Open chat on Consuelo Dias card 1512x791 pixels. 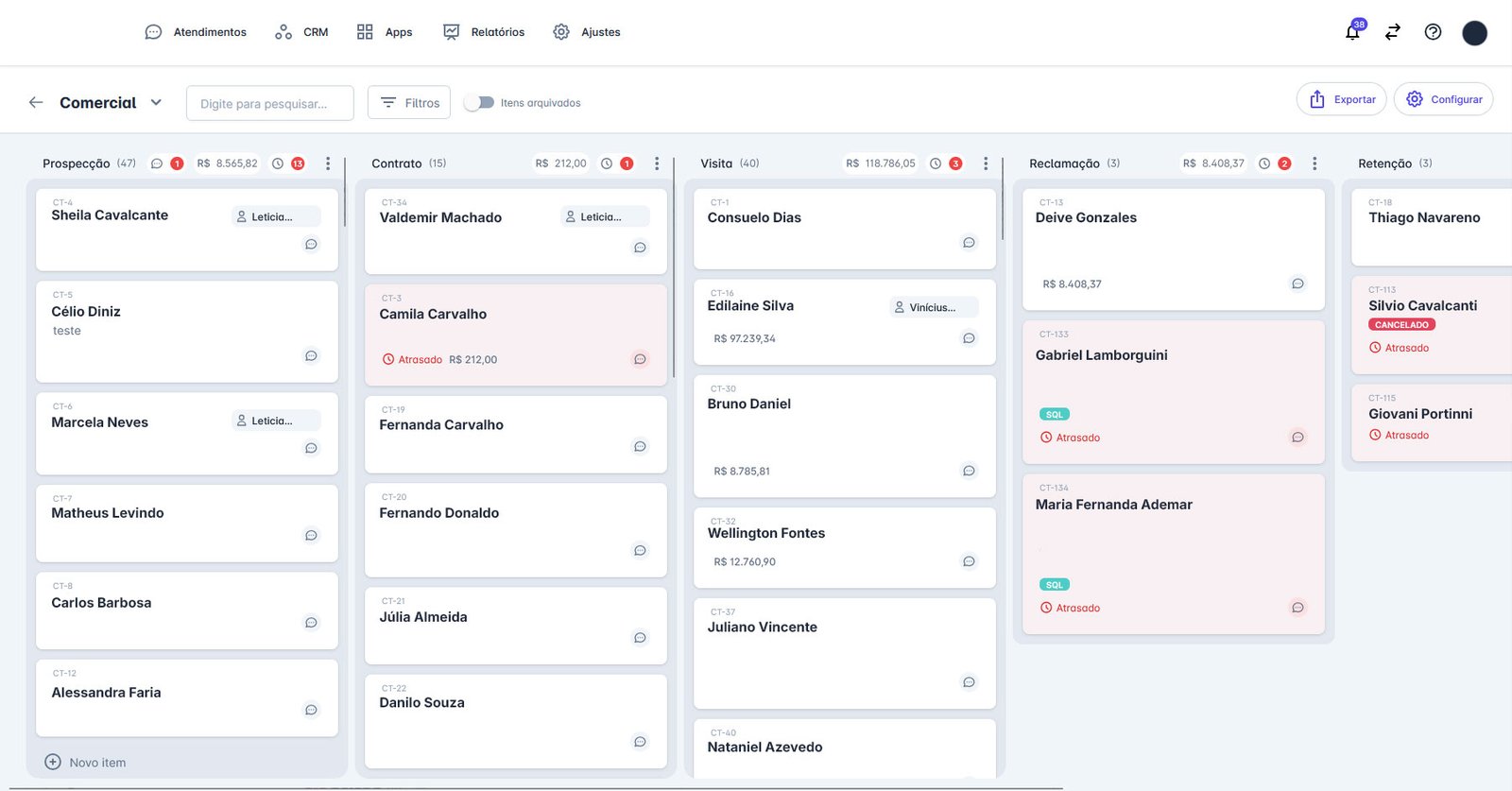[x=969, y=243]
